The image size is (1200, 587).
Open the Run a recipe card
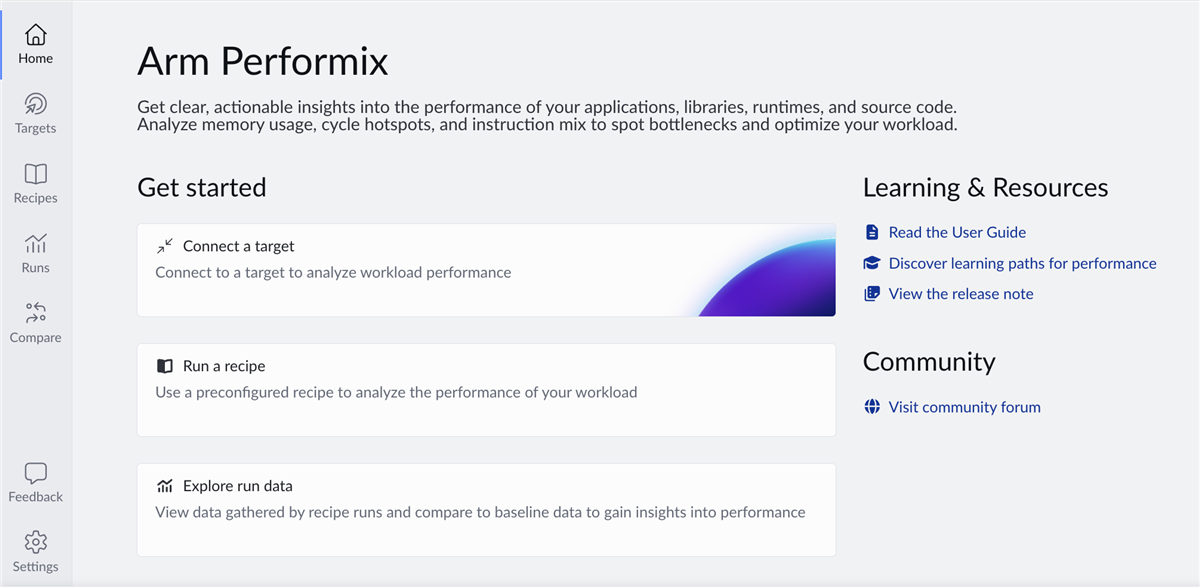coord(486,390)
